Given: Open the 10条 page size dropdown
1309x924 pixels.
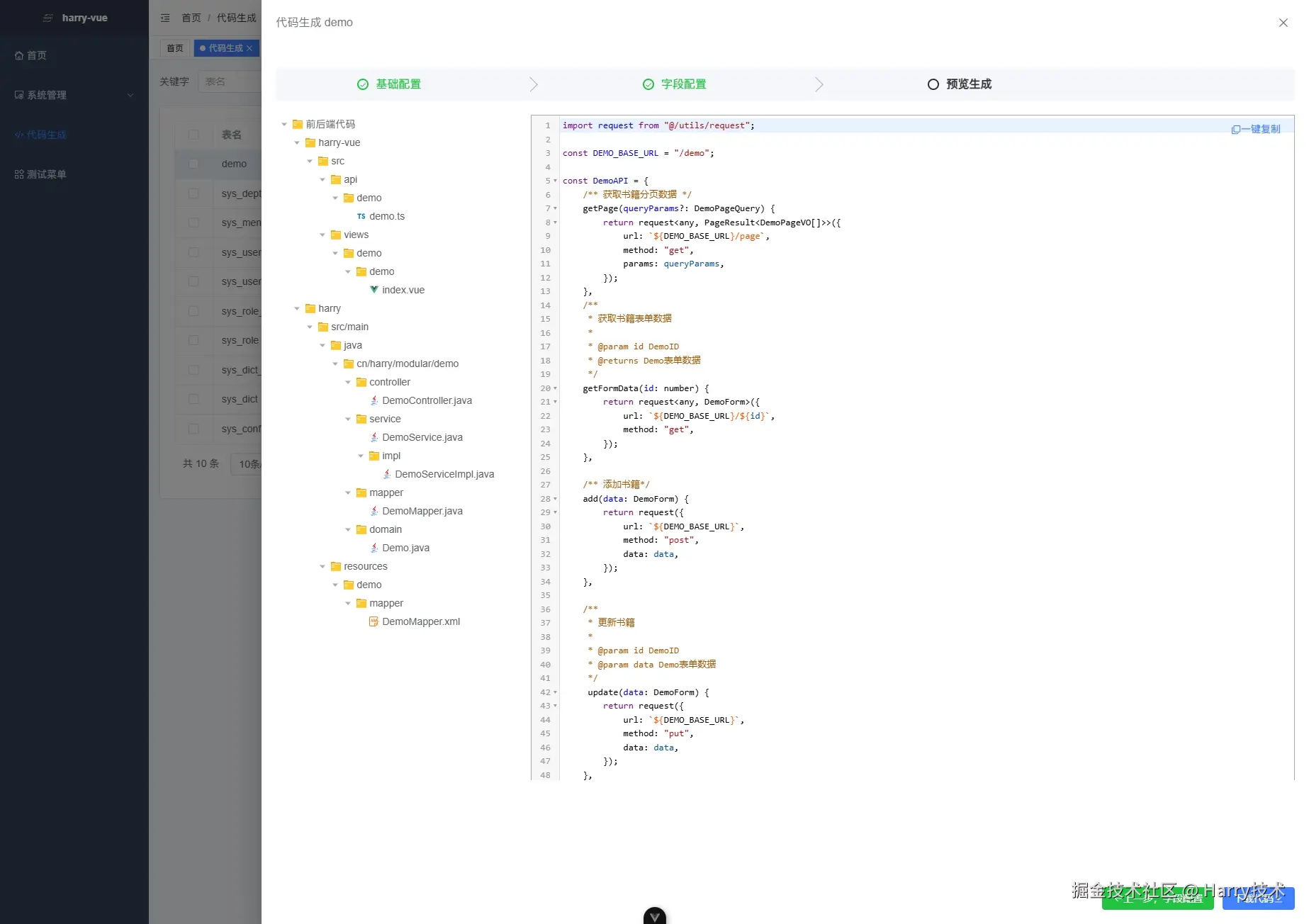Looking at the screenshot, I should click(x=247, y=464).
